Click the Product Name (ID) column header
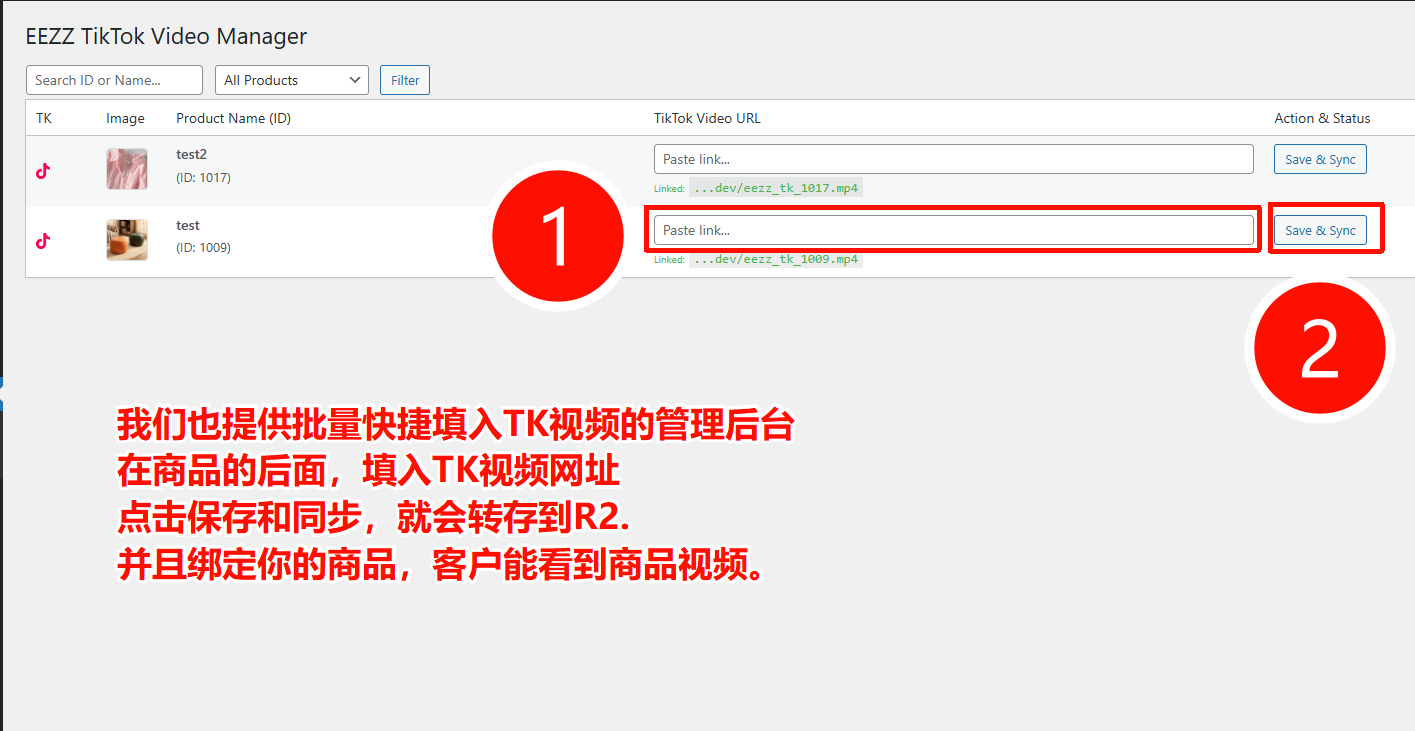Screen dimensions: 1415x731 tap(233, 118)
